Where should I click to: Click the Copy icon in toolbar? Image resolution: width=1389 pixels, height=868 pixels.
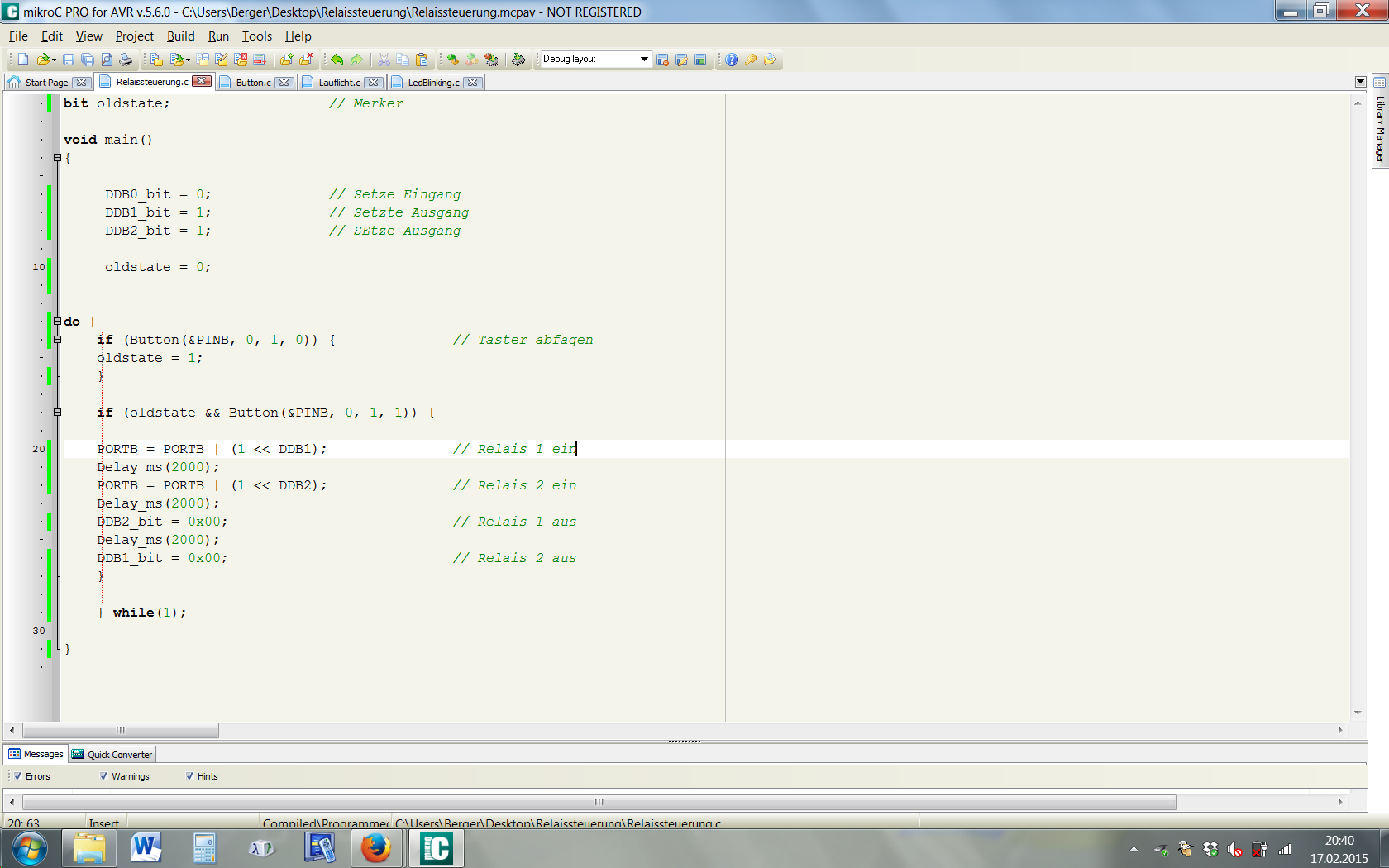pyautogui.click(x=403, y=60)
